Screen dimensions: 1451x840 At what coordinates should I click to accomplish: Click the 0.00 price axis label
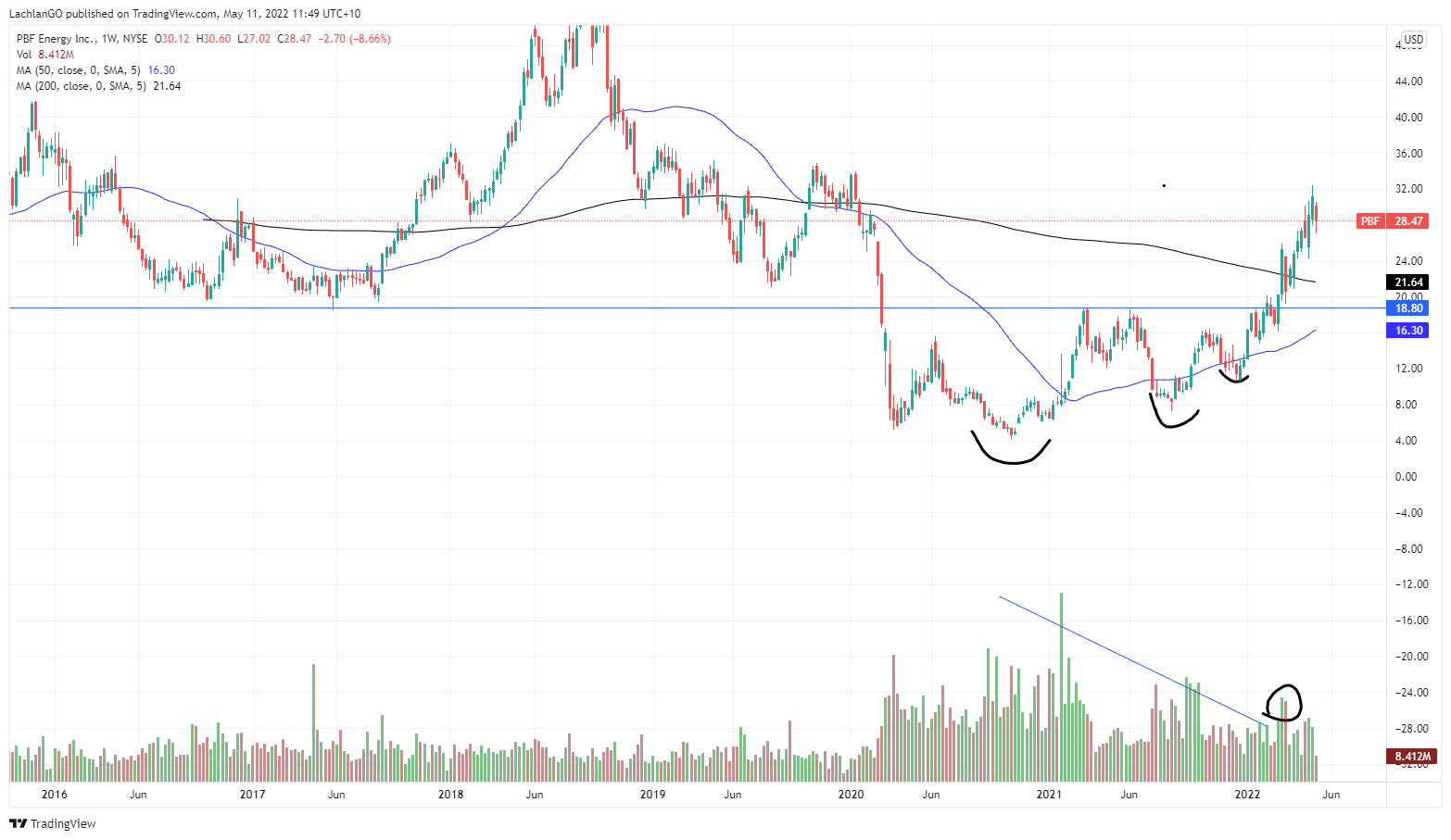pos(1406,477)
